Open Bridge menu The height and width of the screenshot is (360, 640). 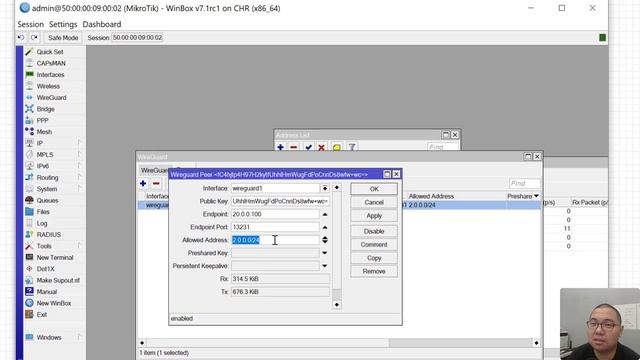tap(45, 109)
